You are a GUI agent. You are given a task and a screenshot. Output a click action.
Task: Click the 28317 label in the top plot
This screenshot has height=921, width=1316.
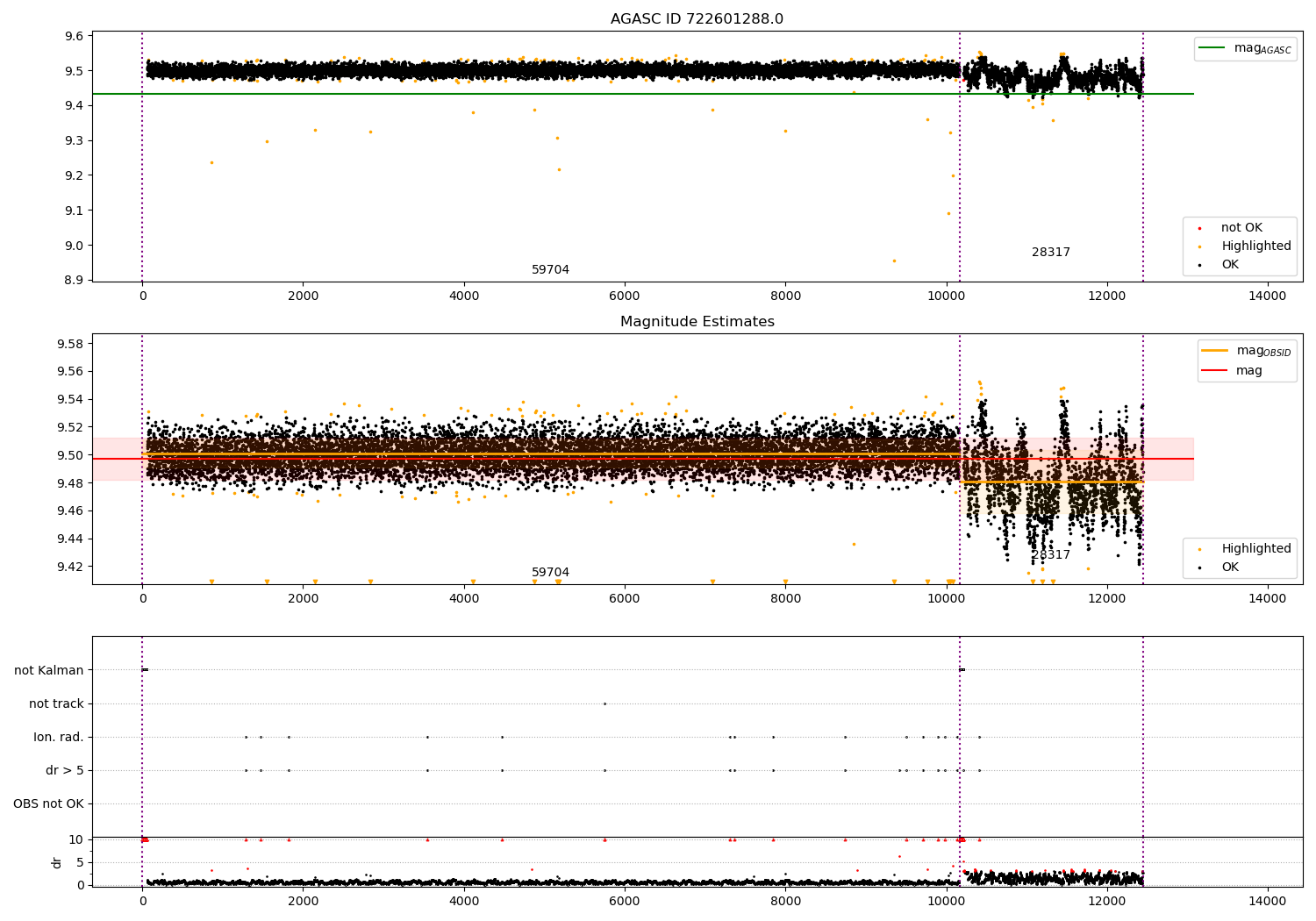pos(1050,253)
